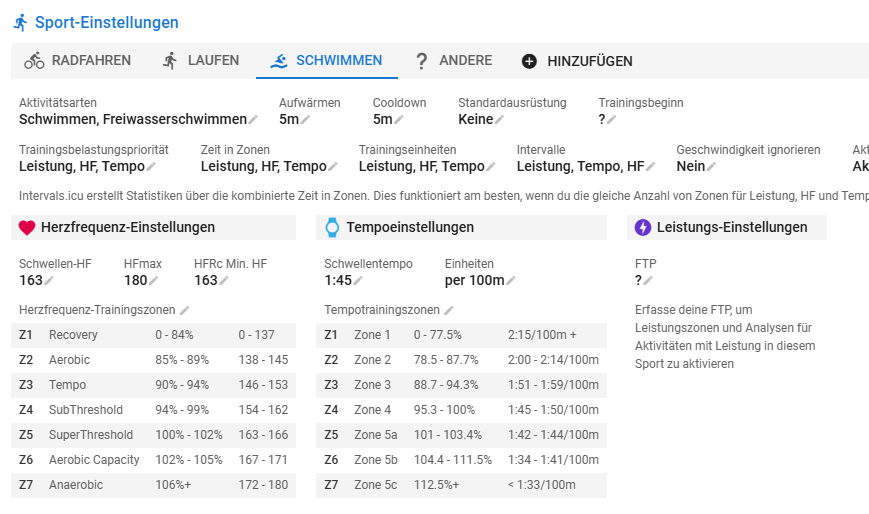Edit the FTP value pencil icon

point(647,281)
